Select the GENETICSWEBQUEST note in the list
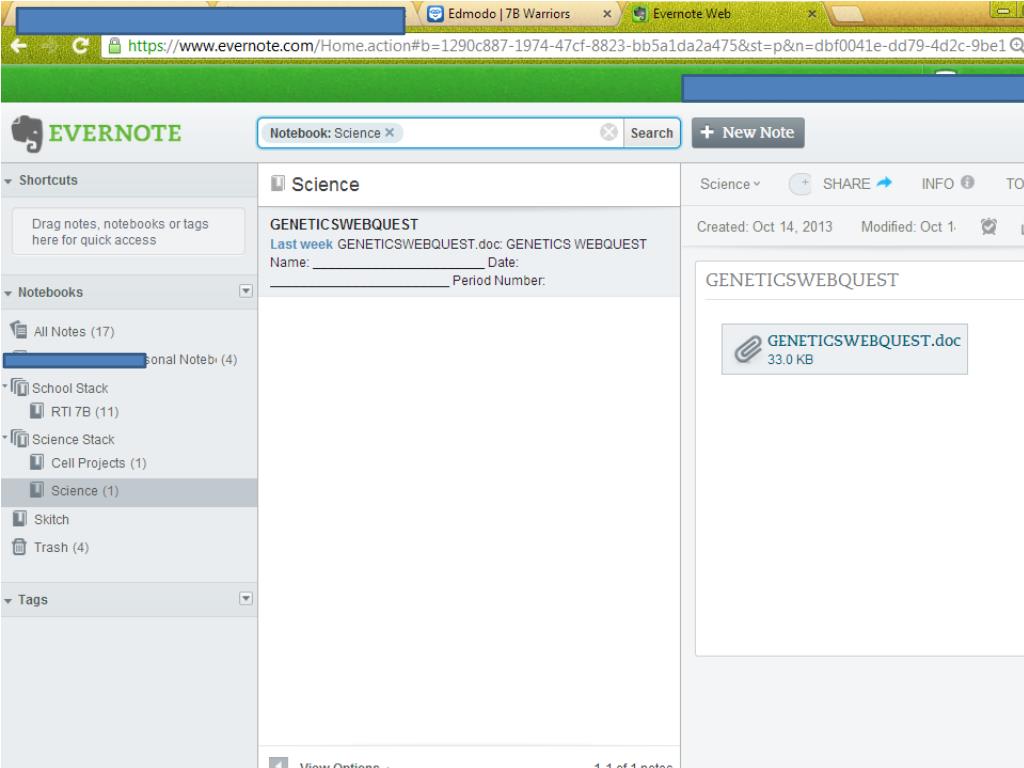This screenshot has width=1024, height=768. coord(469,252)
